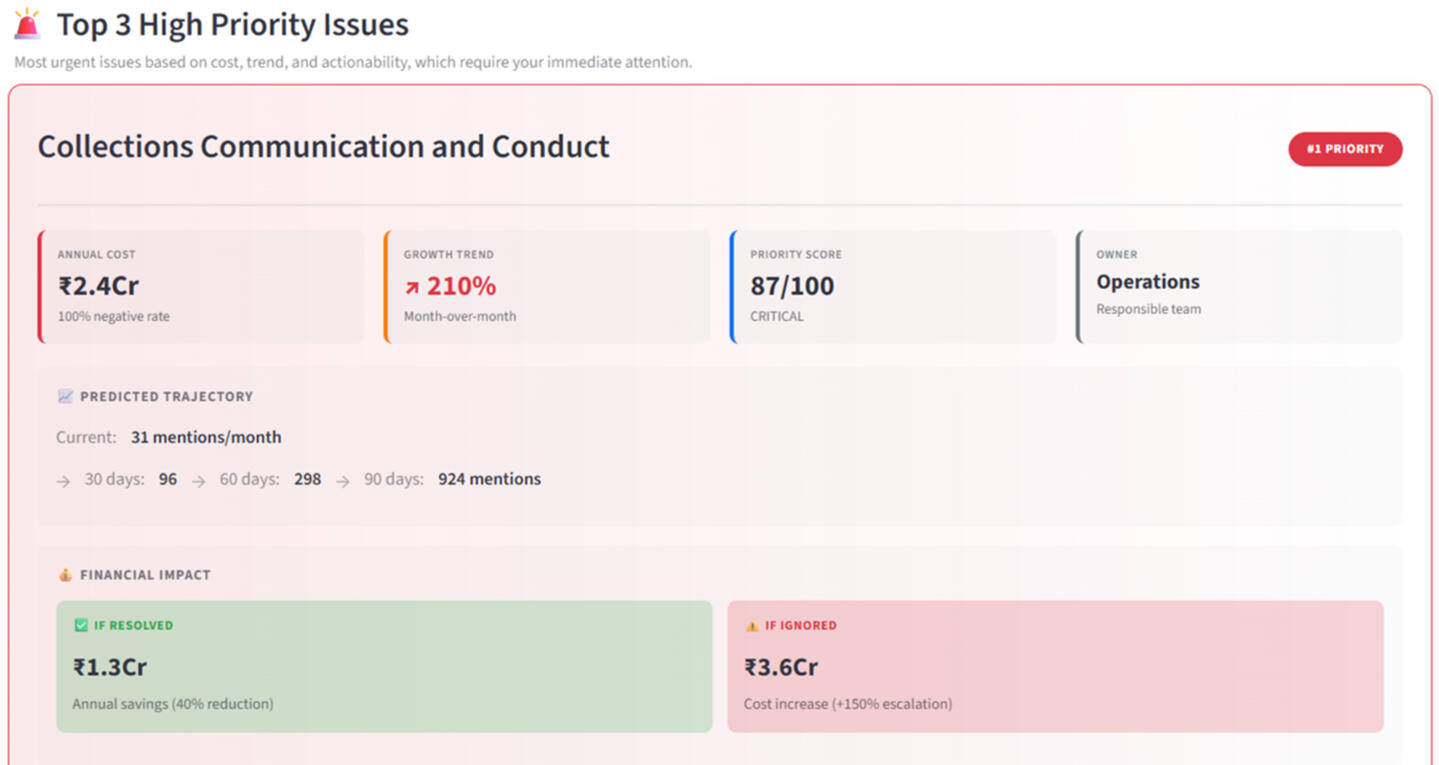Click the 31 mentions/month current value
The height and width of the screenshot is (765, 1439).
(206, 437)
